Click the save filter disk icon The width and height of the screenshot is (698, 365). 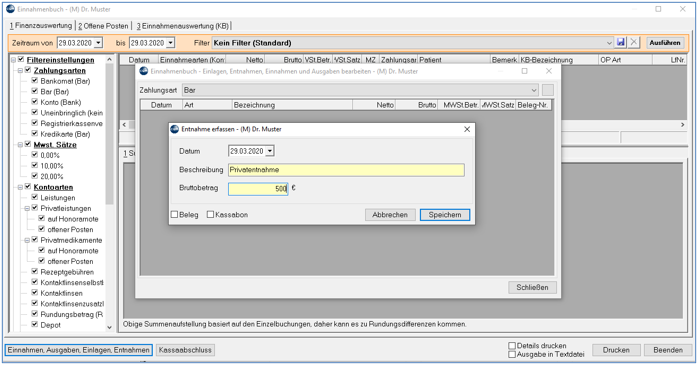(621, 42)
